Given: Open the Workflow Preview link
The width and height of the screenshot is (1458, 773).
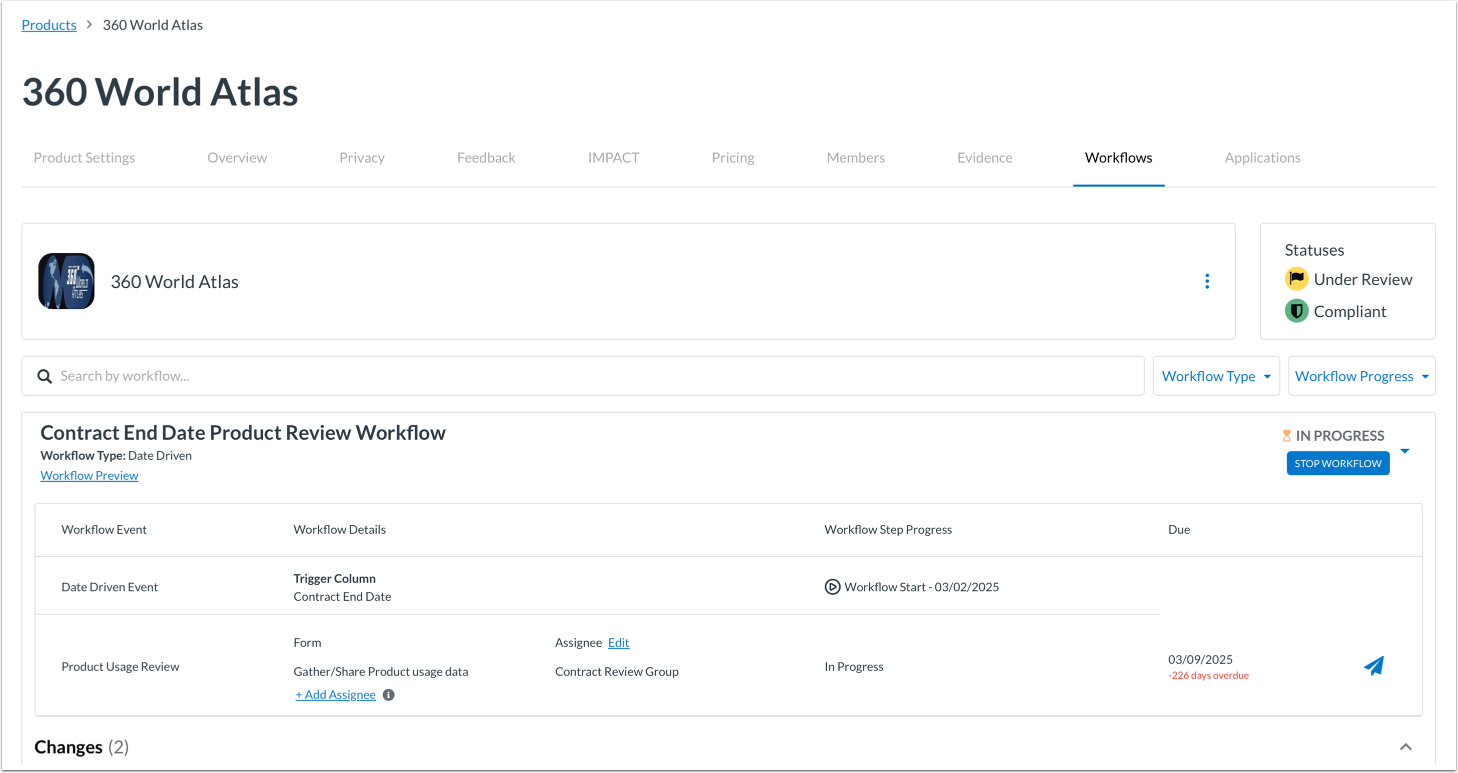Looking at the screenshot, I should click(89, 475).
